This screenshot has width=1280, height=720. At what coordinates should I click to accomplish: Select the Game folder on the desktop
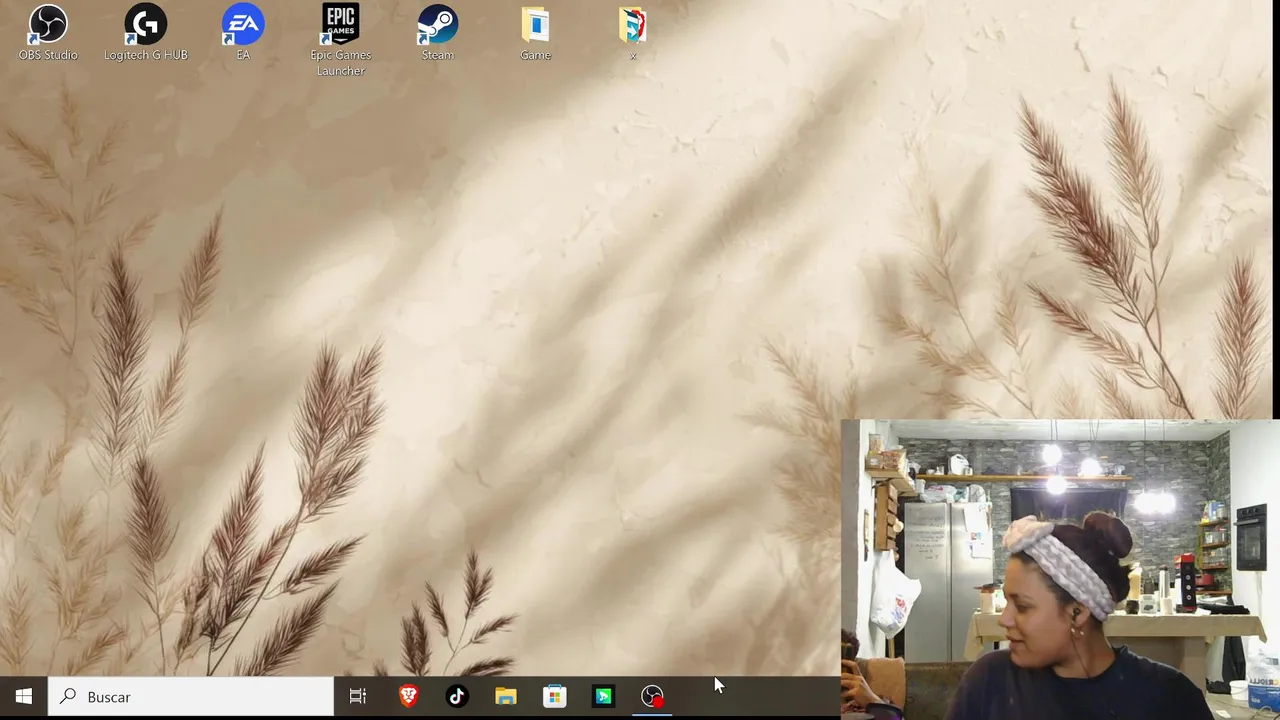point(535,33)
